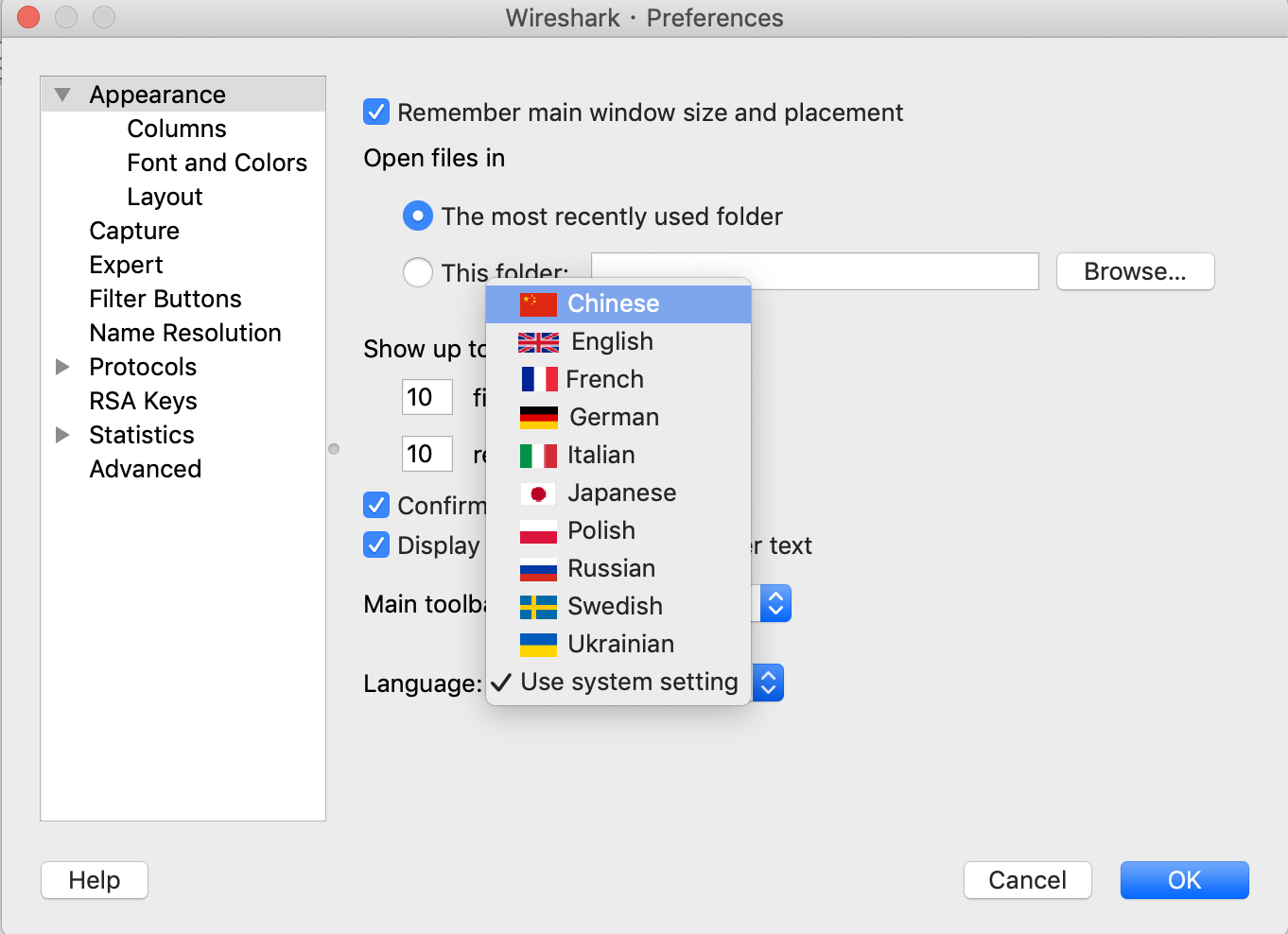The height and width of the screenshot is (934, 1288).
Task: Open the Expert preferences page
Action: [127, 265]
